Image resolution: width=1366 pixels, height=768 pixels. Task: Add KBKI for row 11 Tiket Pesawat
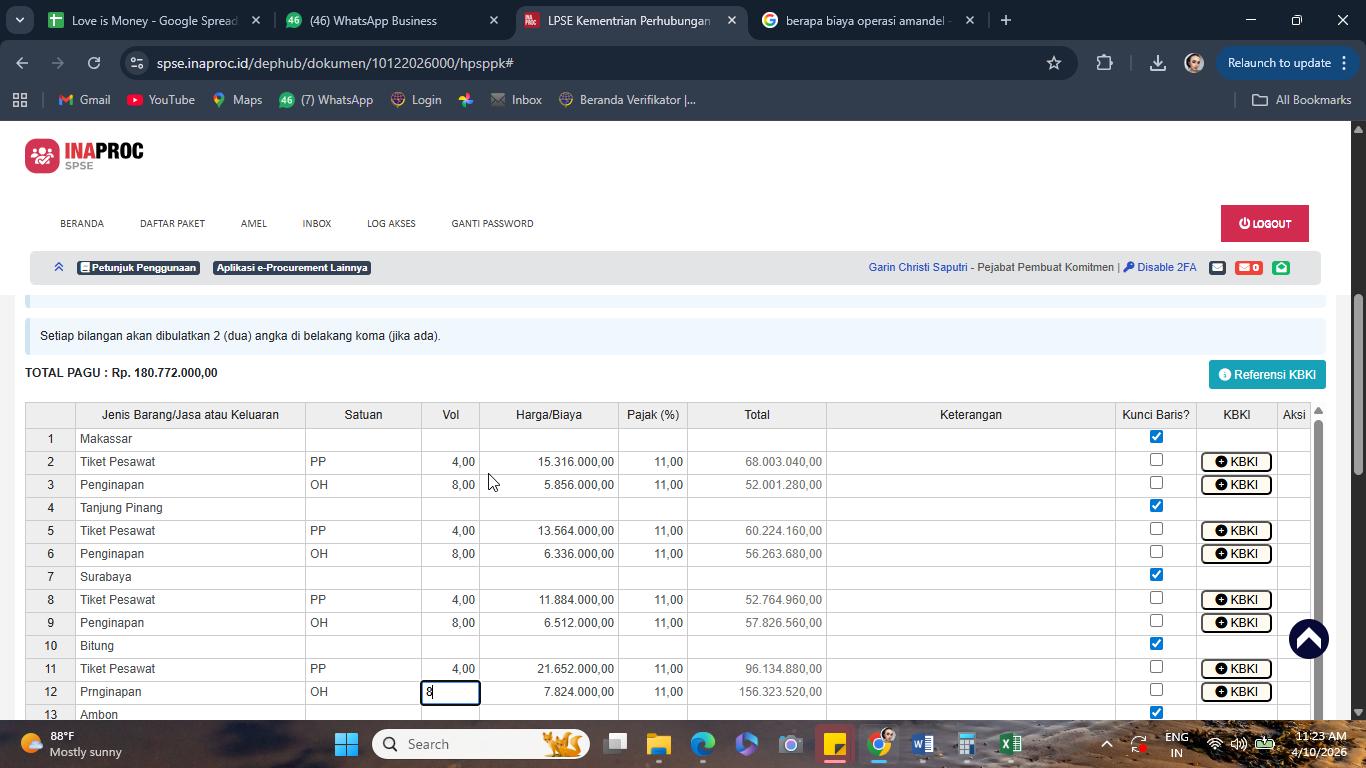coord(1236,669)
